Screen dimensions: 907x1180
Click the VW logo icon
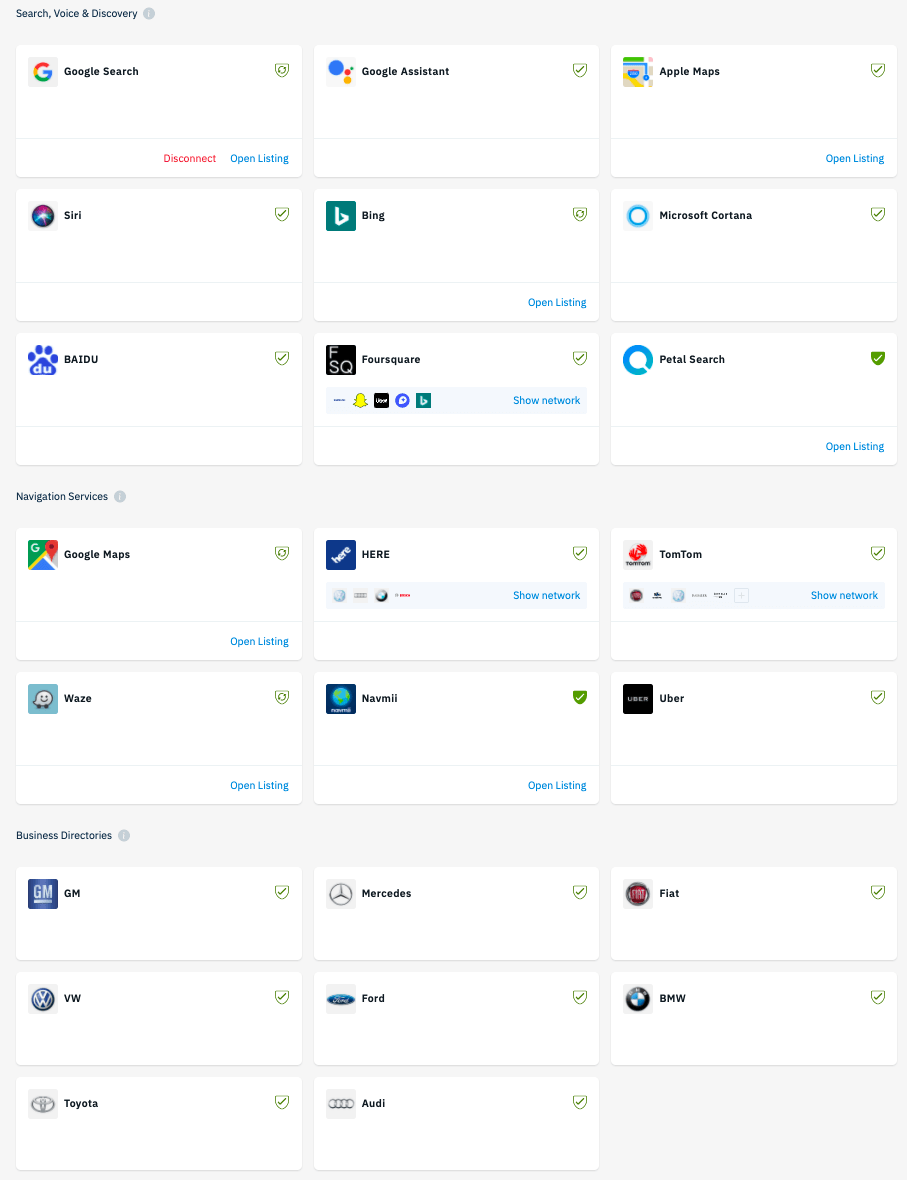[x=43, y=999]
